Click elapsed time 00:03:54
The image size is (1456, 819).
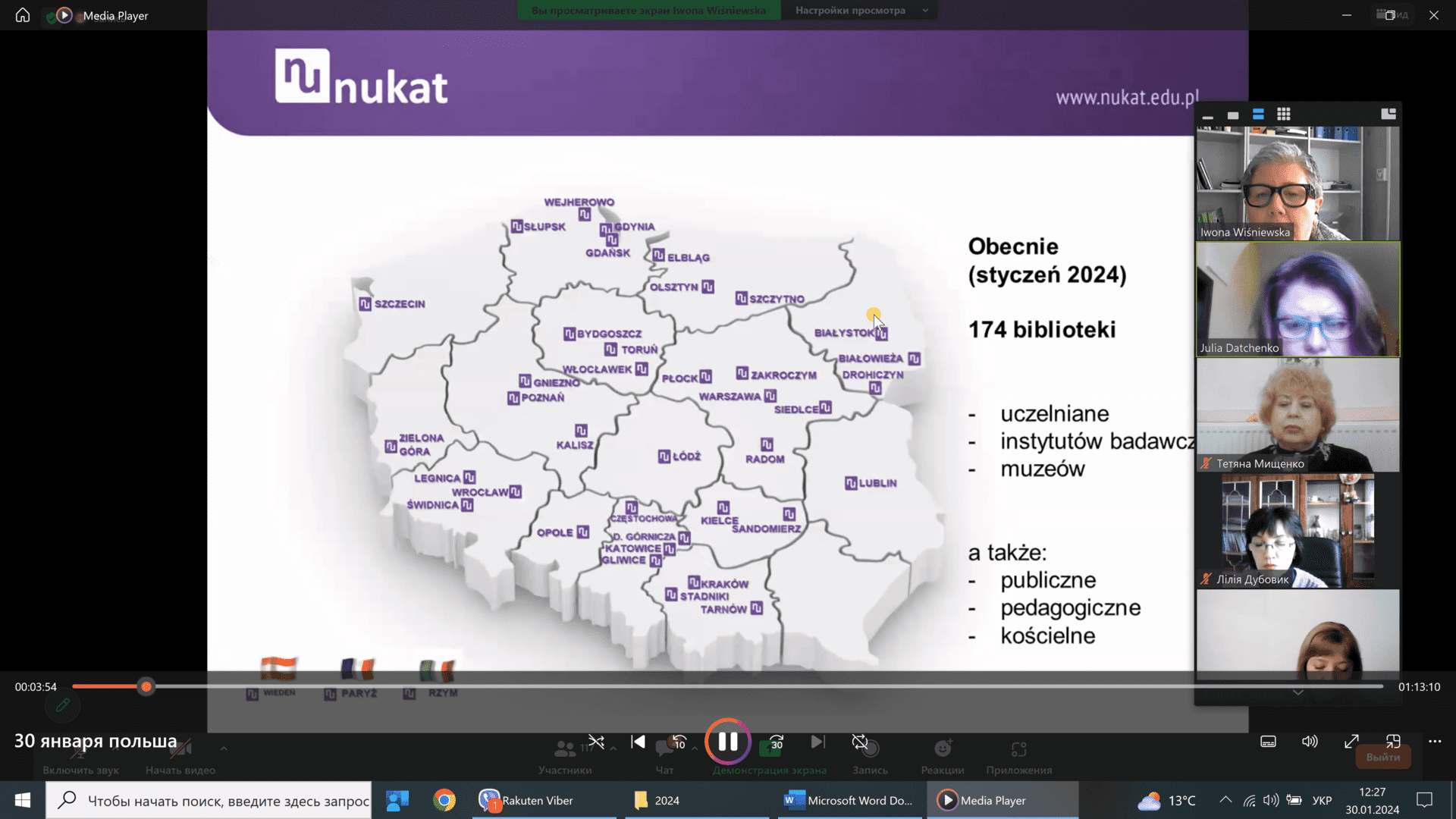[x=36, y=687]
